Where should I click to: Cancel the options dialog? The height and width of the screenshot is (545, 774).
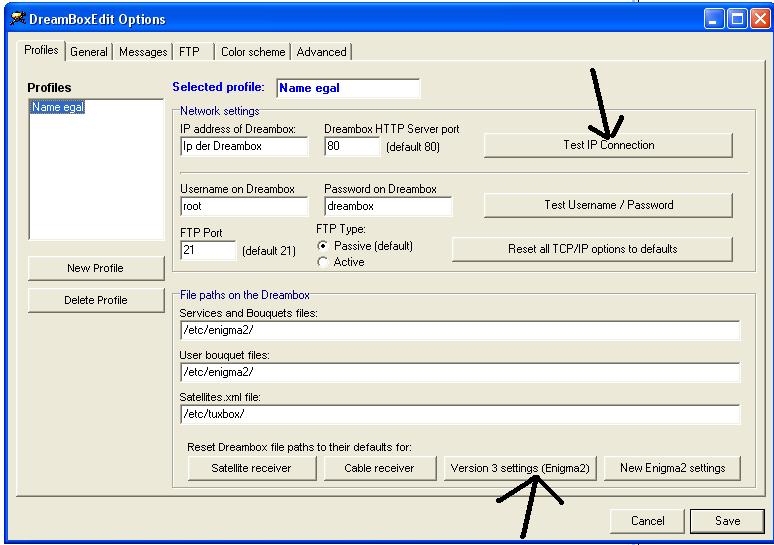[647, 521]
